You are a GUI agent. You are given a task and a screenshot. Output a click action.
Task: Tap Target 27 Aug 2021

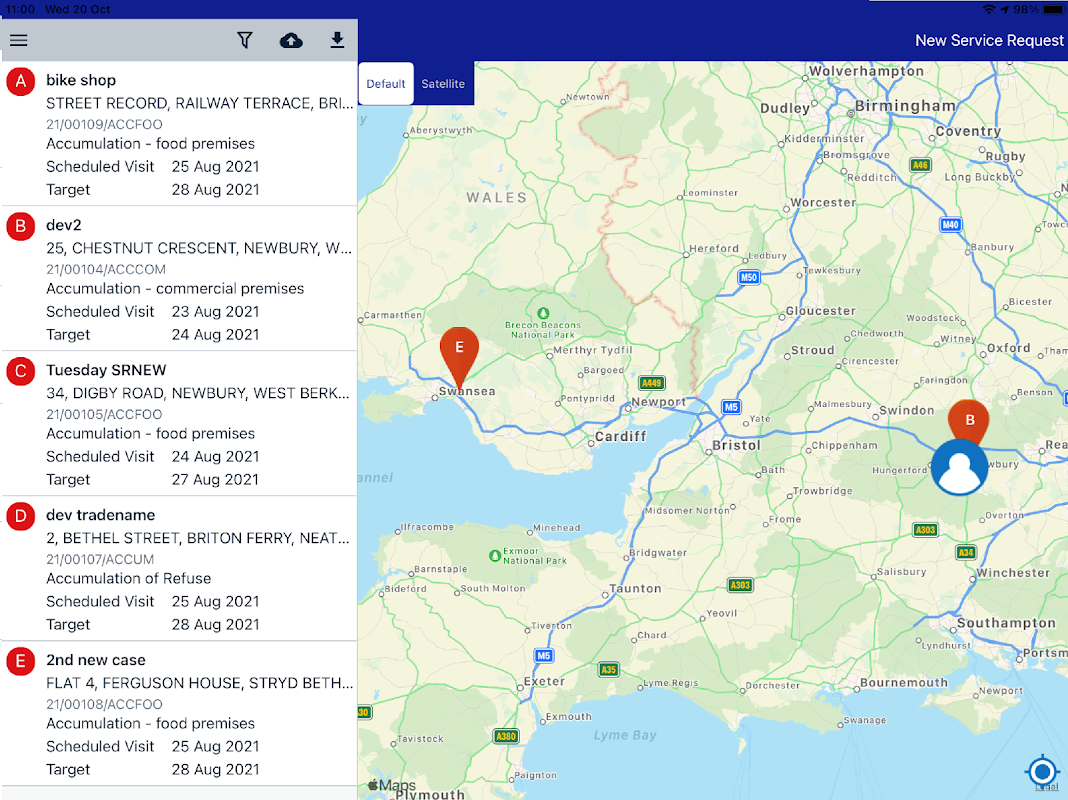tap(153, 480)
